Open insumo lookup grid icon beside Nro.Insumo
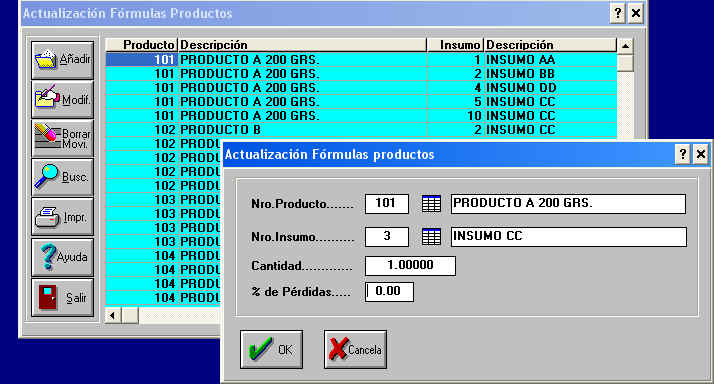The width and height of the screenshot is (714, 384). 431,237
